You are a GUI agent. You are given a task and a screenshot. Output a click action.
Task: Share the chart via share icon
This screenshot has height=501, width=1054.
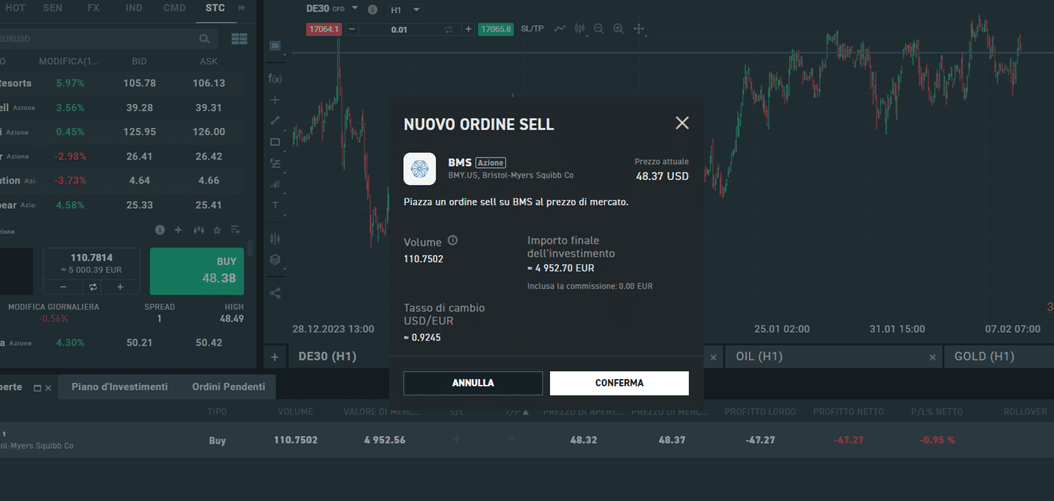coord(275,293)
